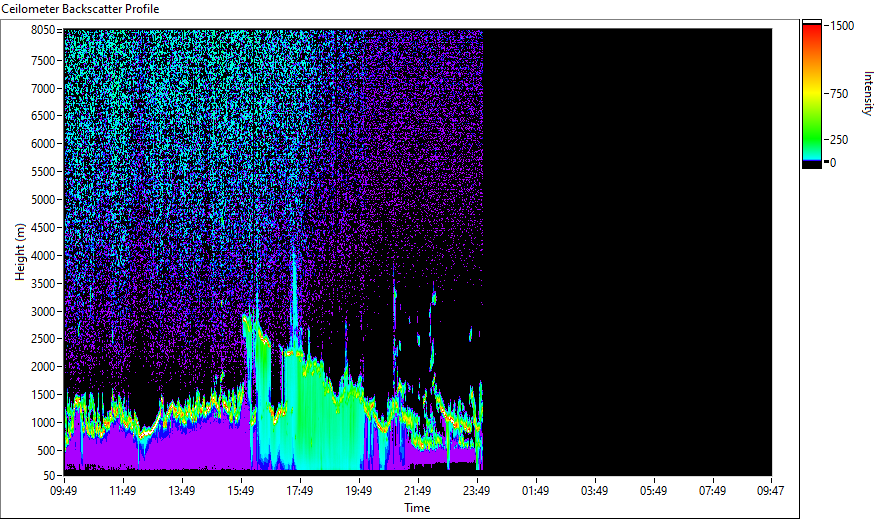The image size is (878, 519).
Task: Click the 6000 height tick label
Action: (x=43, y=144)
